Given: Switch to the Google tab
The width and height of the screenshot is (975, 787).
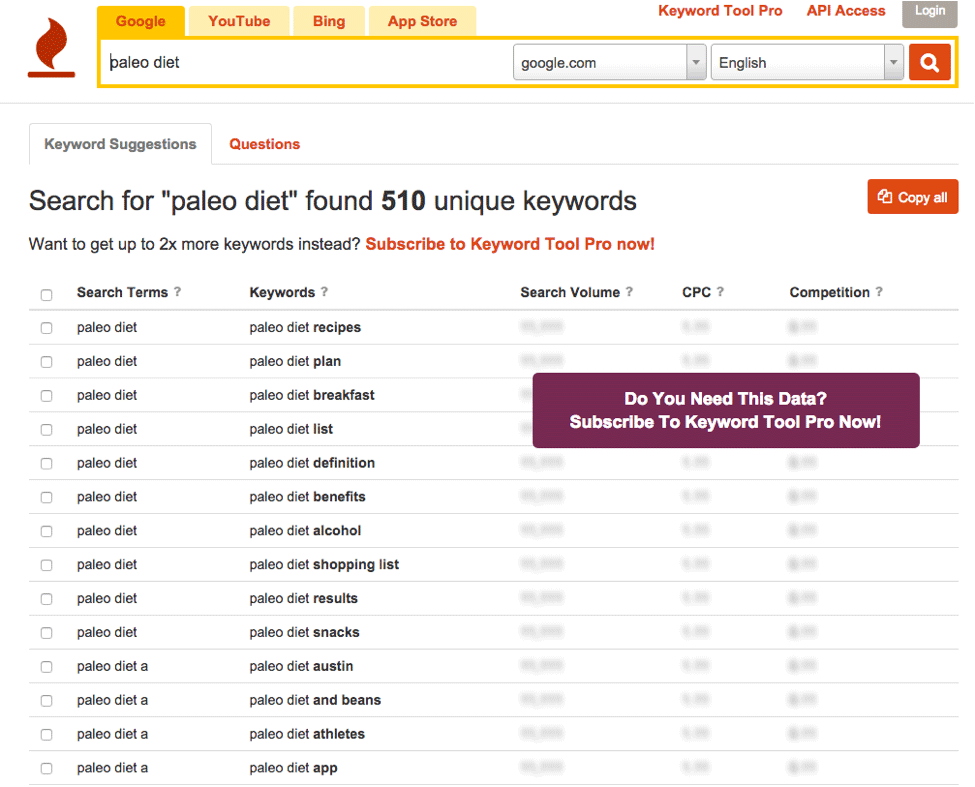Looking at the screenshot, I should pyautogui.click(x=141, y=21).
